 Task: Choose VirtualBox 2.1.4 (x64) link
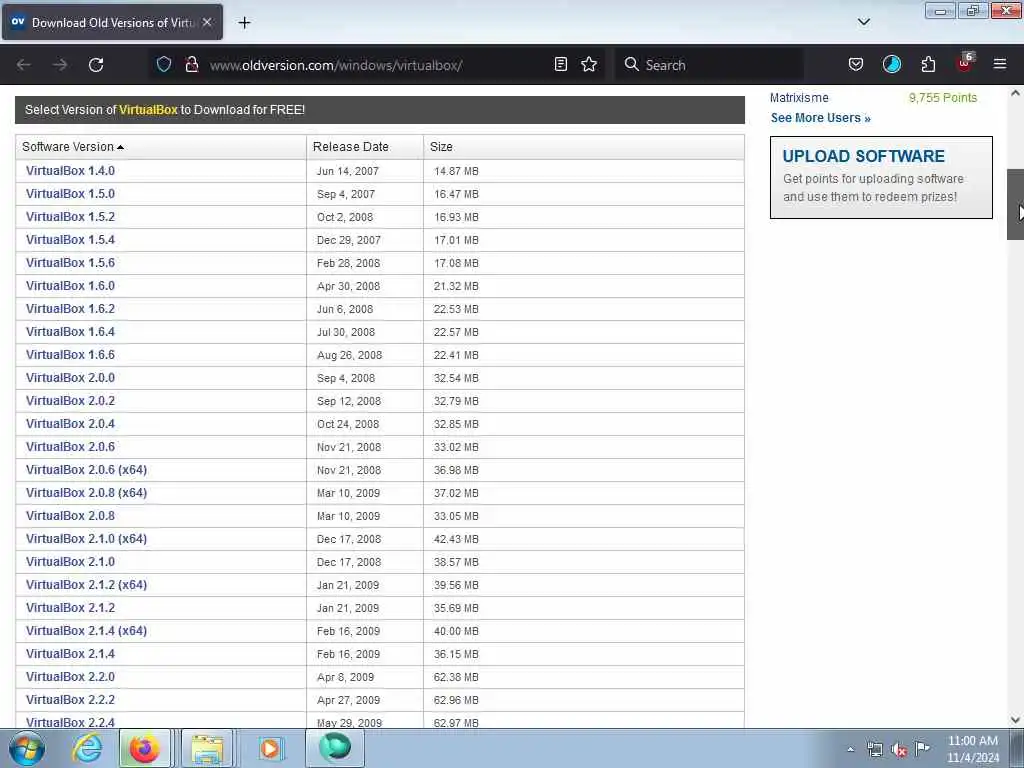point(86,631)
